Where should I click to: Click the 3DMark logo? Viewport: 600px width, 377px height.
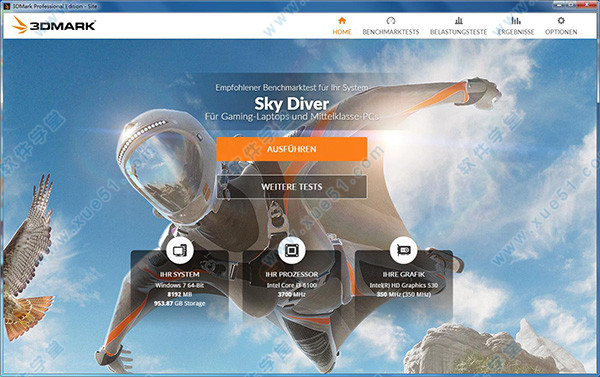coord(54,25)
